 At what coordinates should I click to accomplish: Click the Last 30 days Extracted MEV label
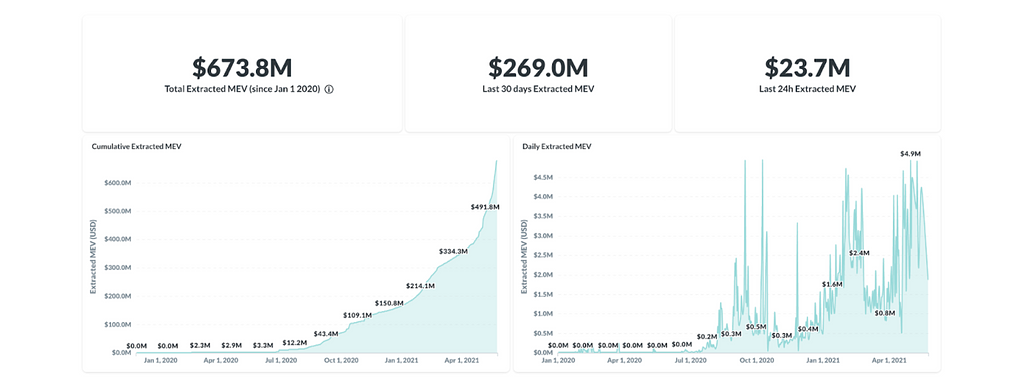coord(538,89)
